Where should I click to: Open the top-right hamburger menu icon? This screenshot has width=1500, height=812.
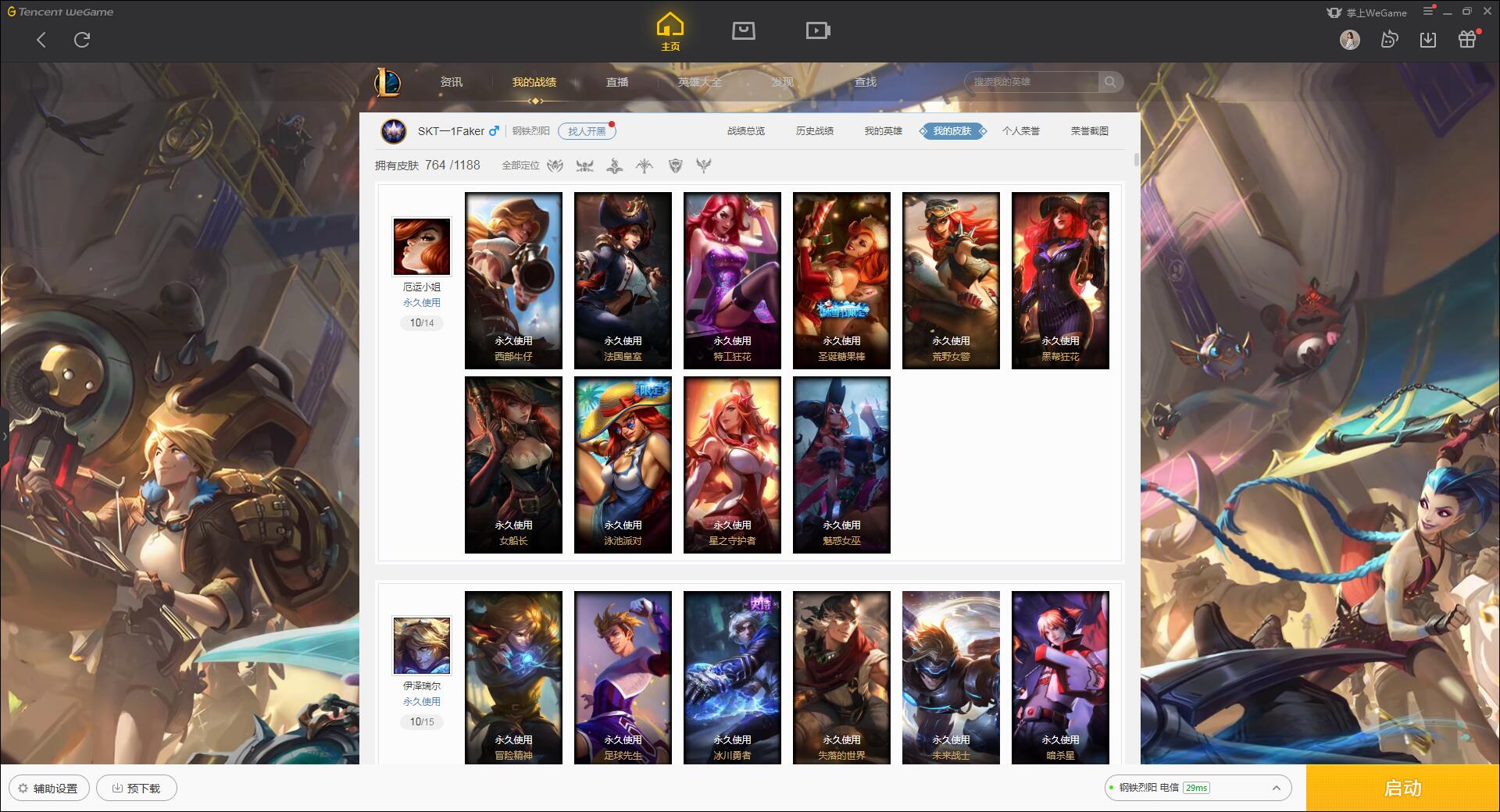pyautogui.click(x=1428, y=11)
